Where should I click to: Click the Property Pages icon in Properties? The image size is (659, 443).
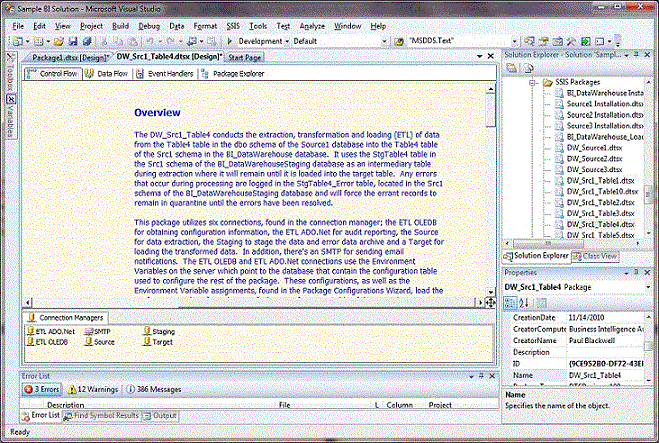[541, 303]
